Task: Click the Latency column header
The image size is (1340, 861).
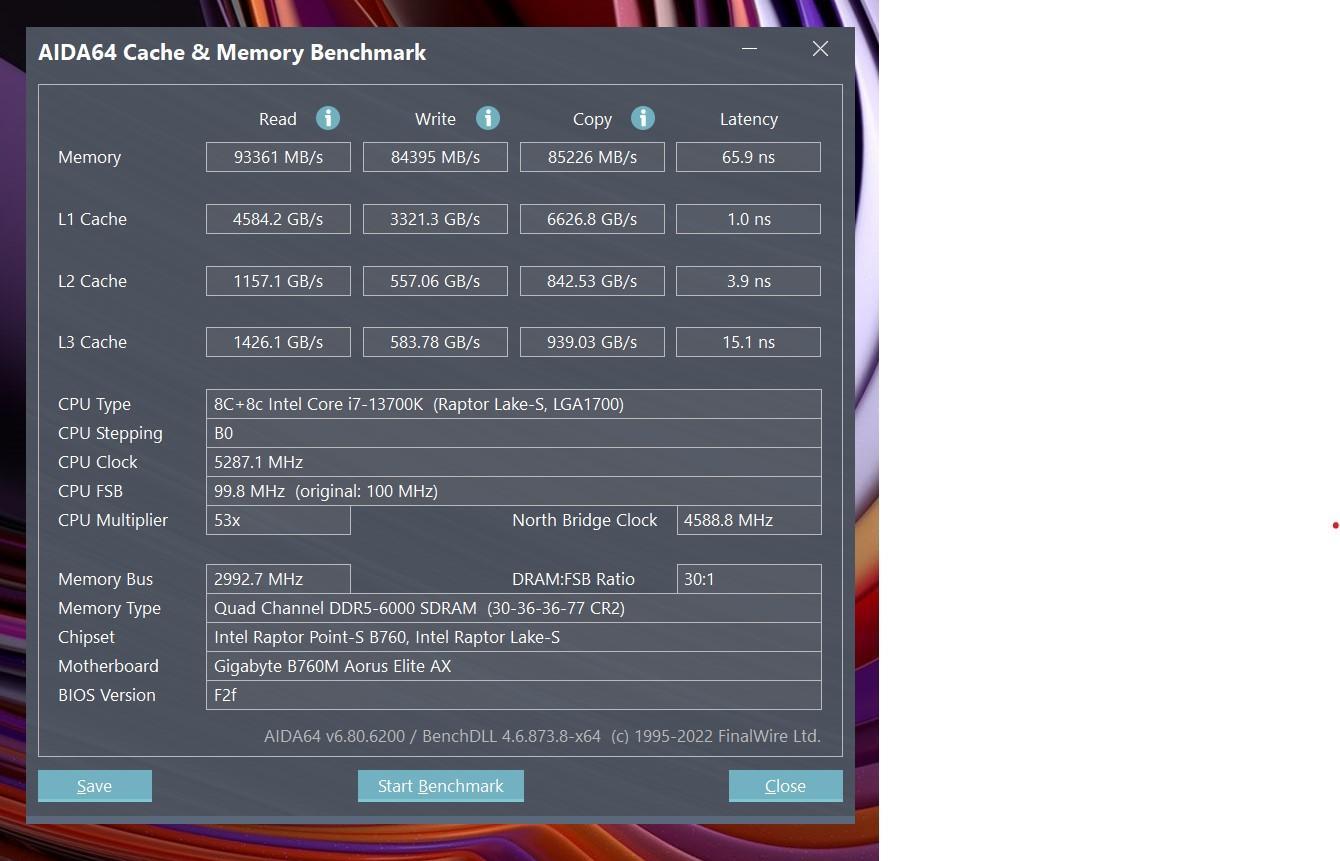Action: (x=749, y=119)
